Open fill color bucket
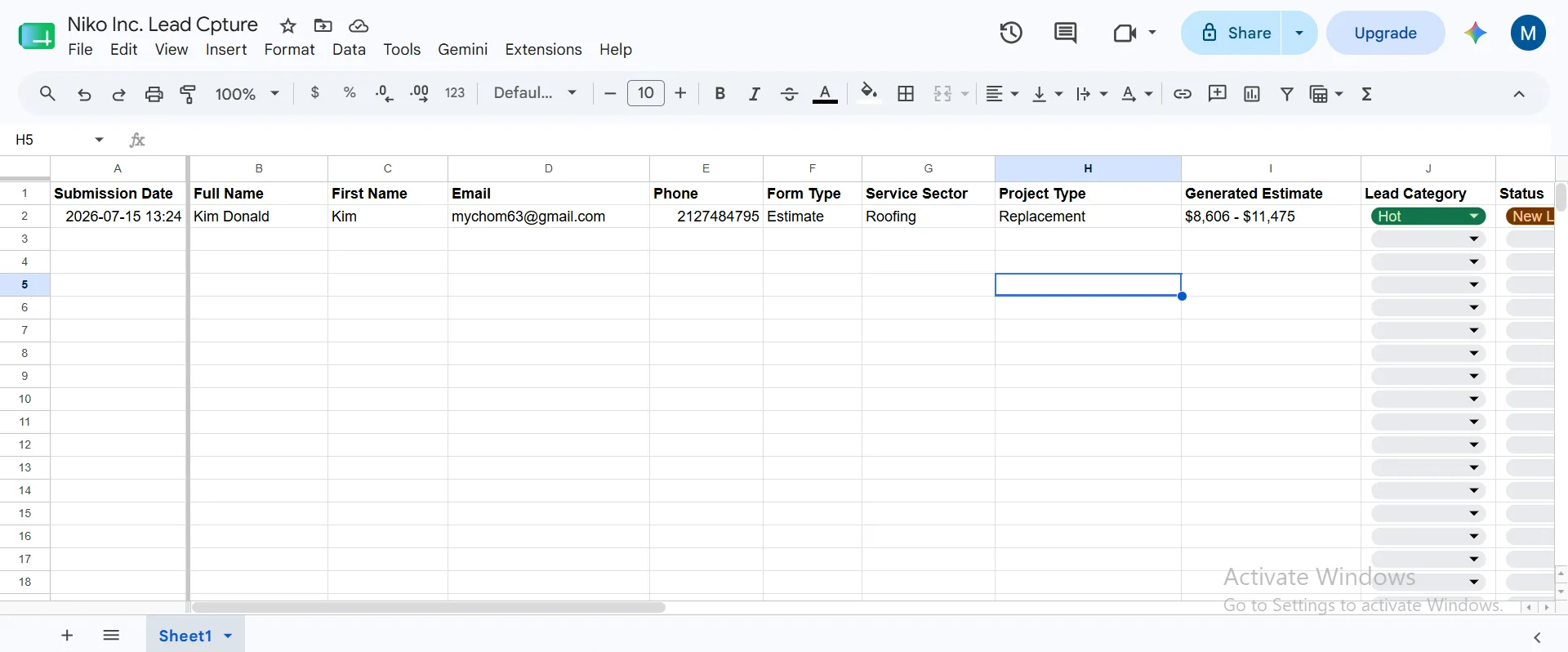 [870, 92]
